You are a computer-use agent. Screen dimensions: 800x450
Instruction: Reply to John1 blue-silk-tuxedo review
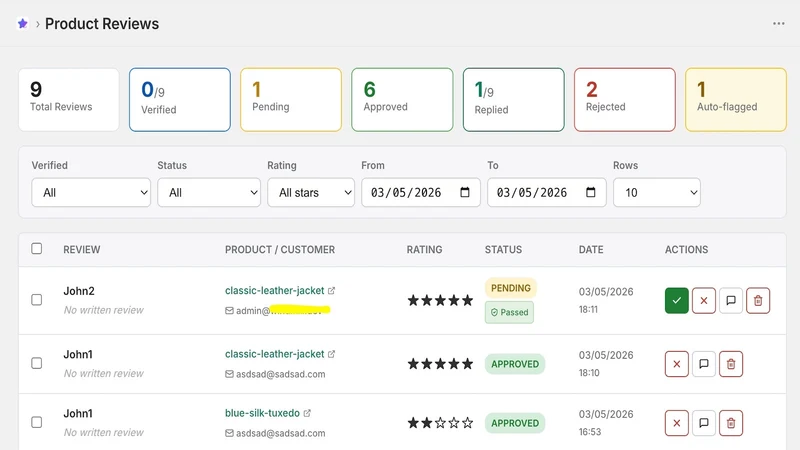pos(704,423)
